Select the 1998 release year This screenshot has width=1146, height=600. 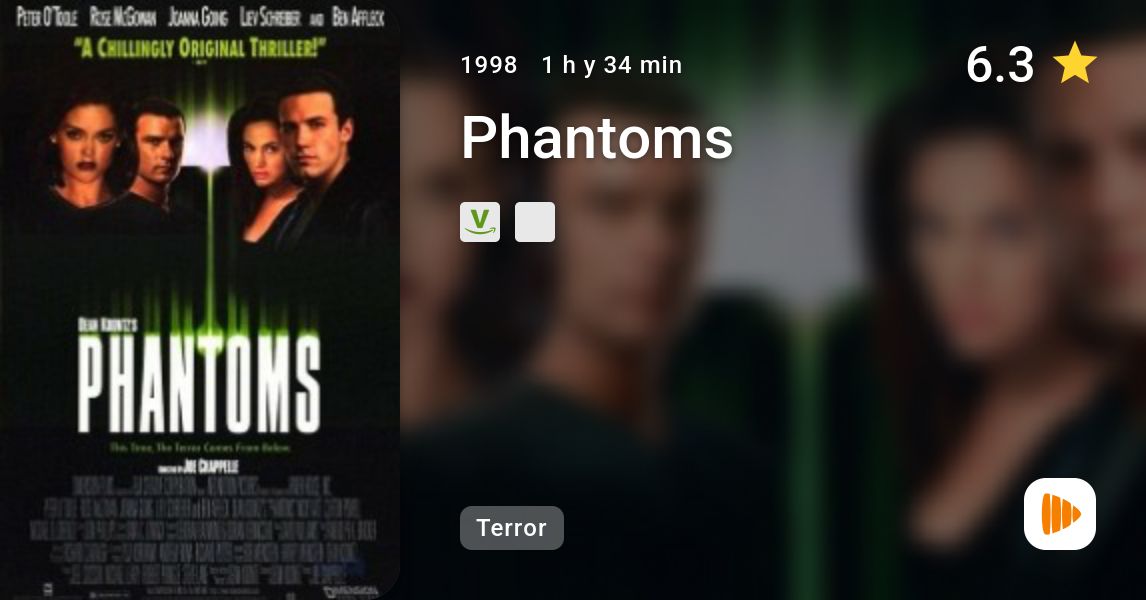click(x=489, y=65)
